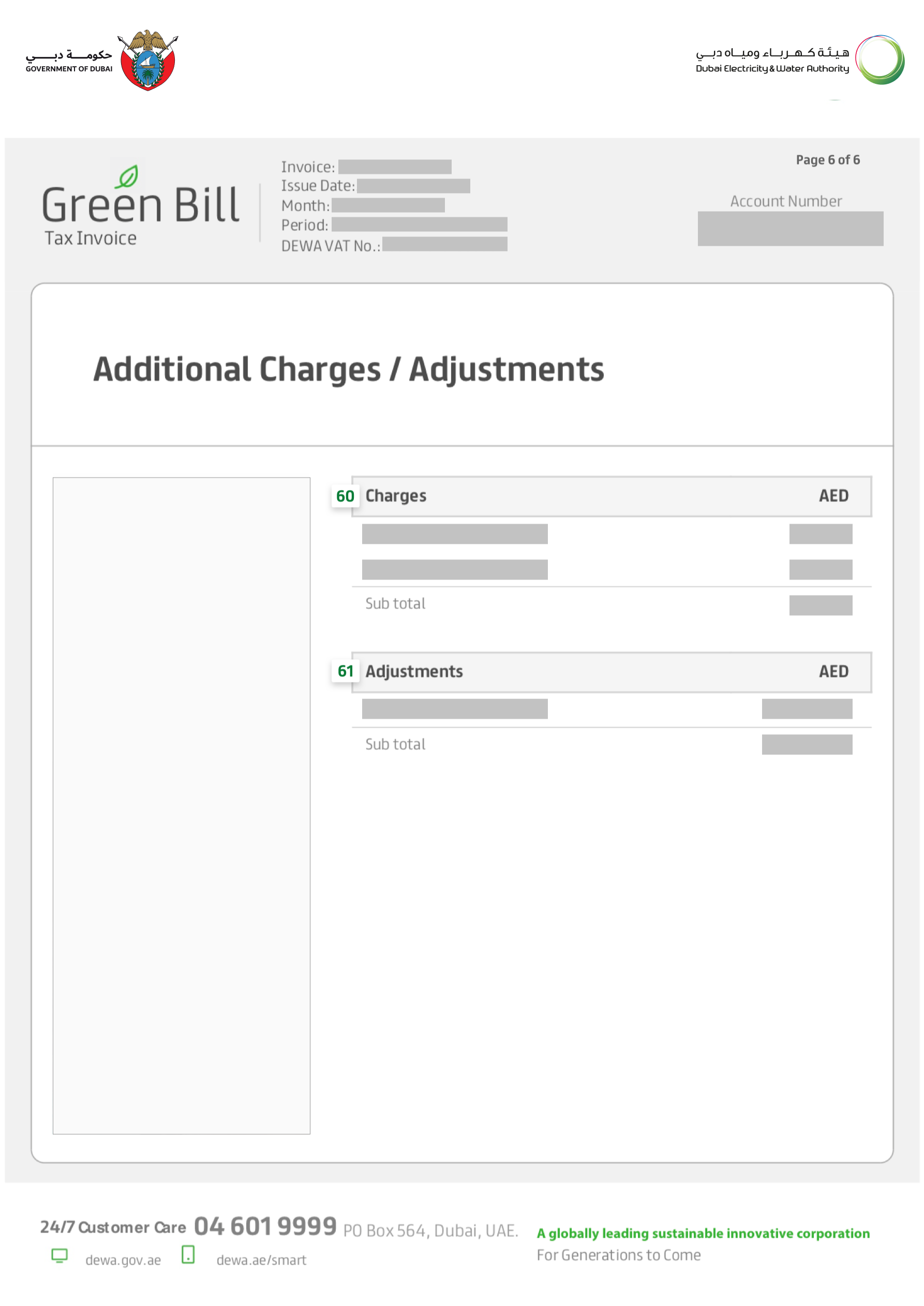924x1306 pixels.
Task: Select the Government of Dubai emblem
Action: point(148,61)
